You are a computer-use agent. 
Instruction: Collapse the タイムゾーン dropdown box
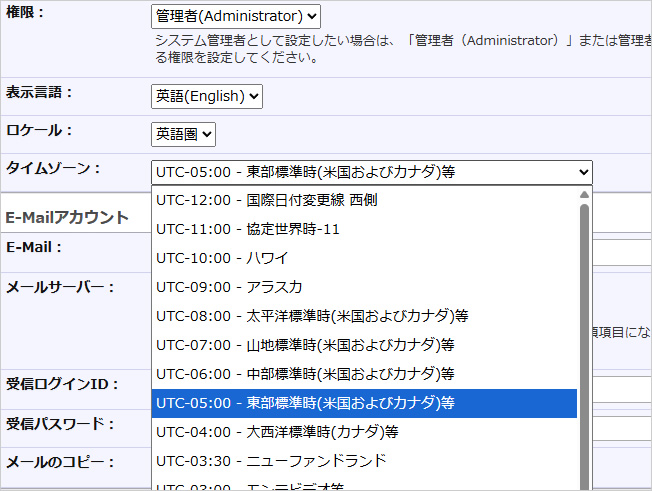click(371, 172)
